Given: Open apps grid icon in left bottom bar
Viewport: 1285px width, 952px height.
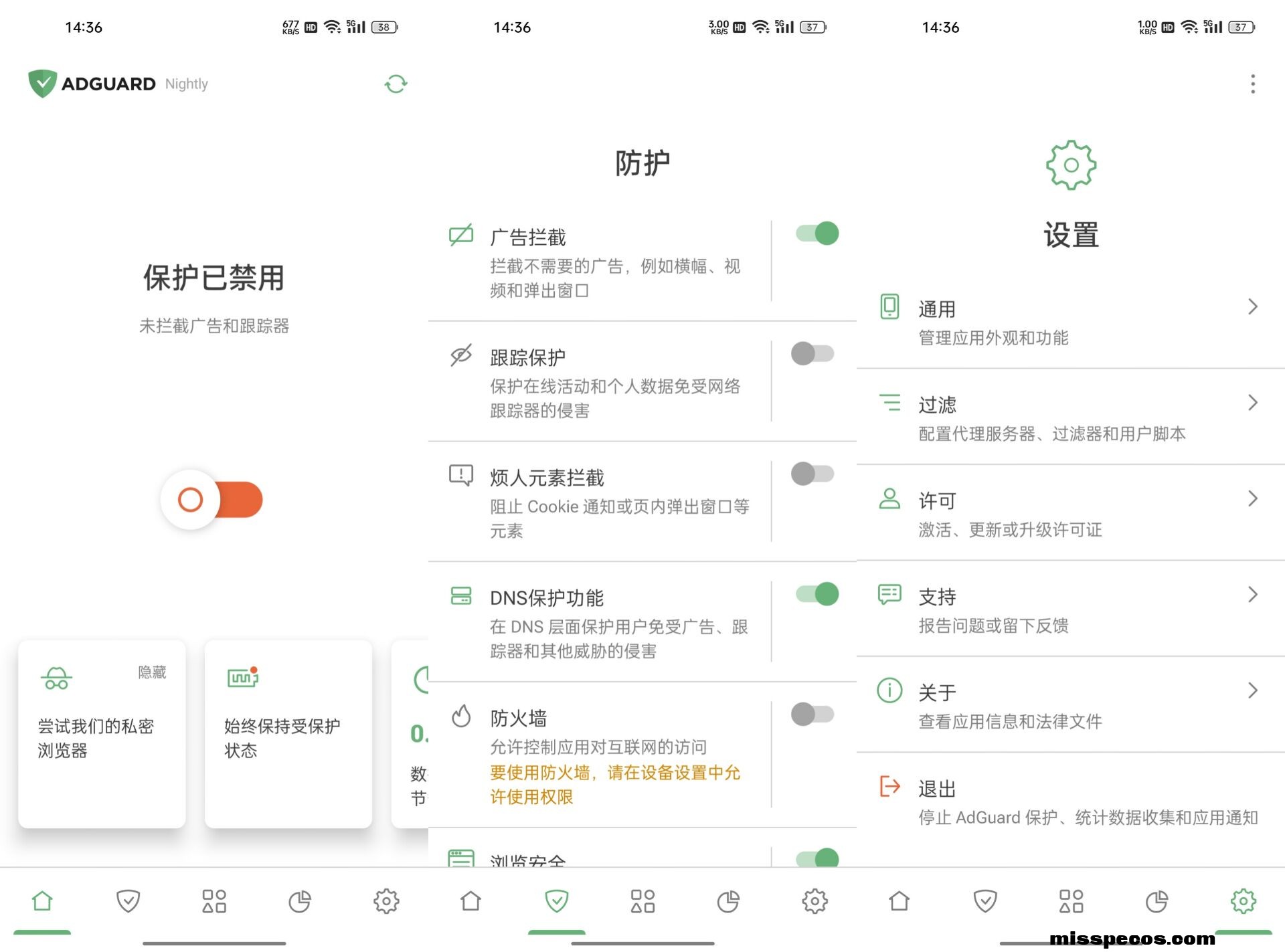Looking at the screenshot, I should point(214,901).
